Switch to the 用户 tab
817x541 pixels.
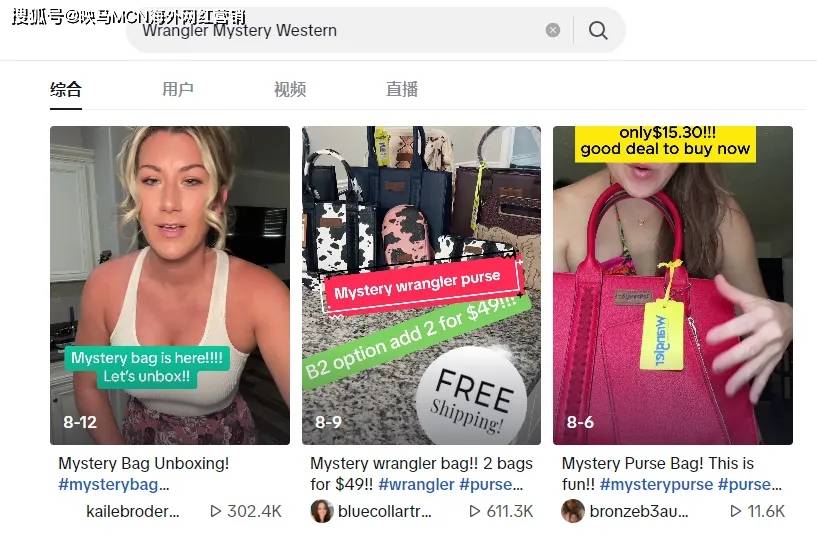[x=178, y=89]
